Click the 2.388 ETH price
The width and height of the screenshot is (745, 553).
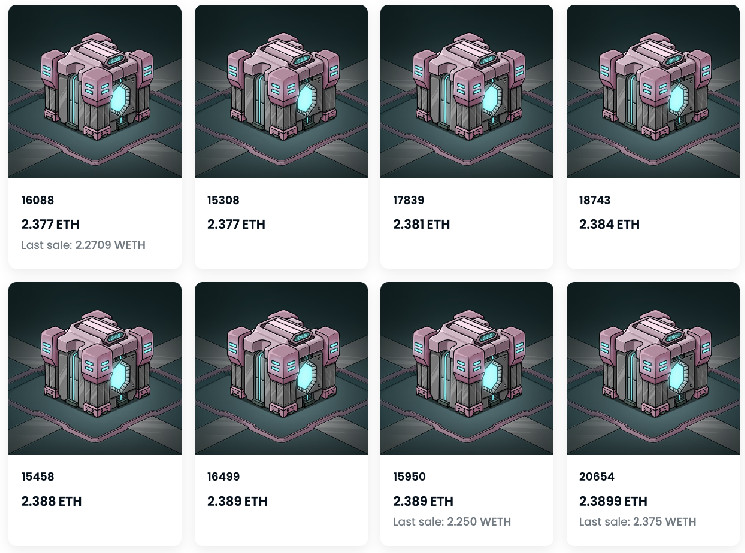[x=51, y=501]
